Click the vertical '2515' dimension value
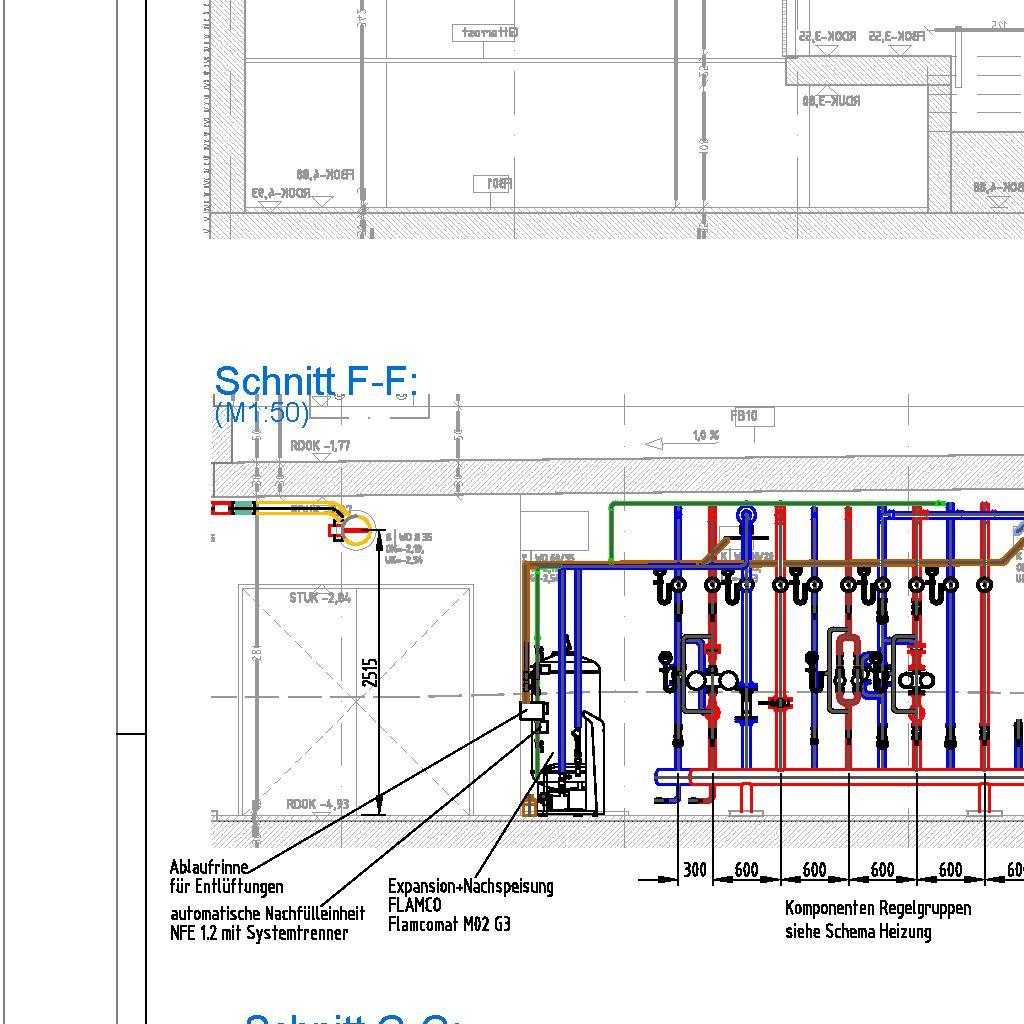The image size is (1024, 1024). 370,672
